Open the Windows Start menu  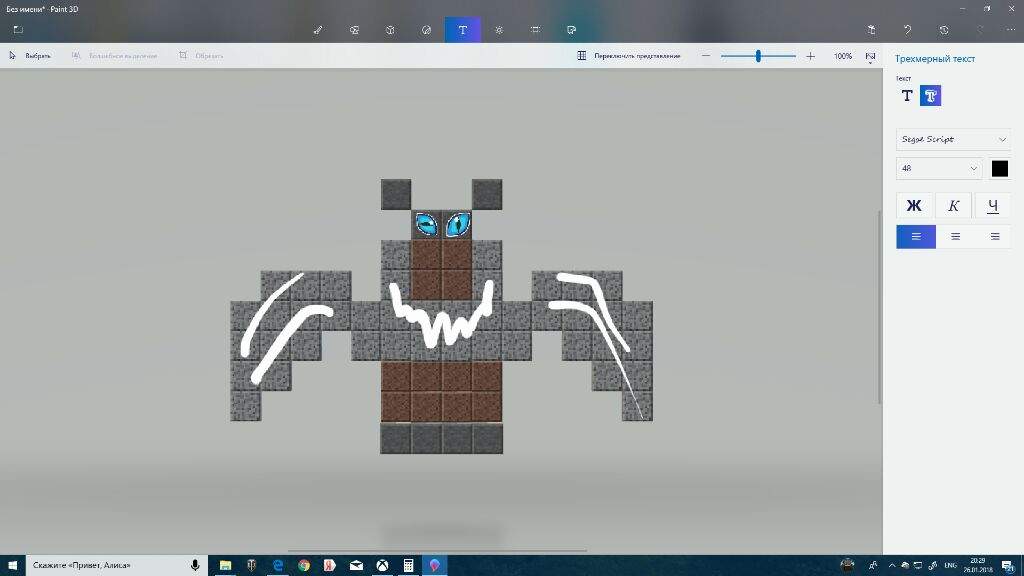click(12, 566)
